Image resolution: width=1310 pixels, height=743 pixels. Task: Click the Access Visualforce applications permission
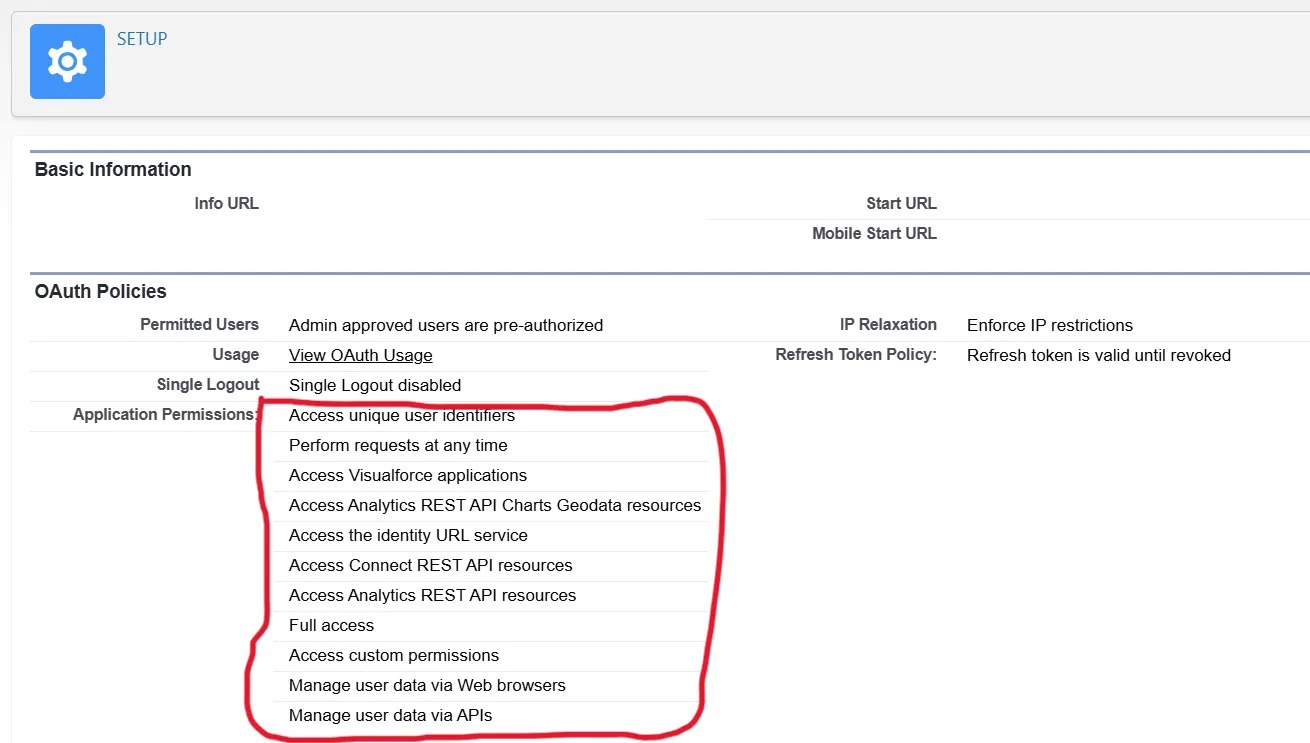pos(407,475)
